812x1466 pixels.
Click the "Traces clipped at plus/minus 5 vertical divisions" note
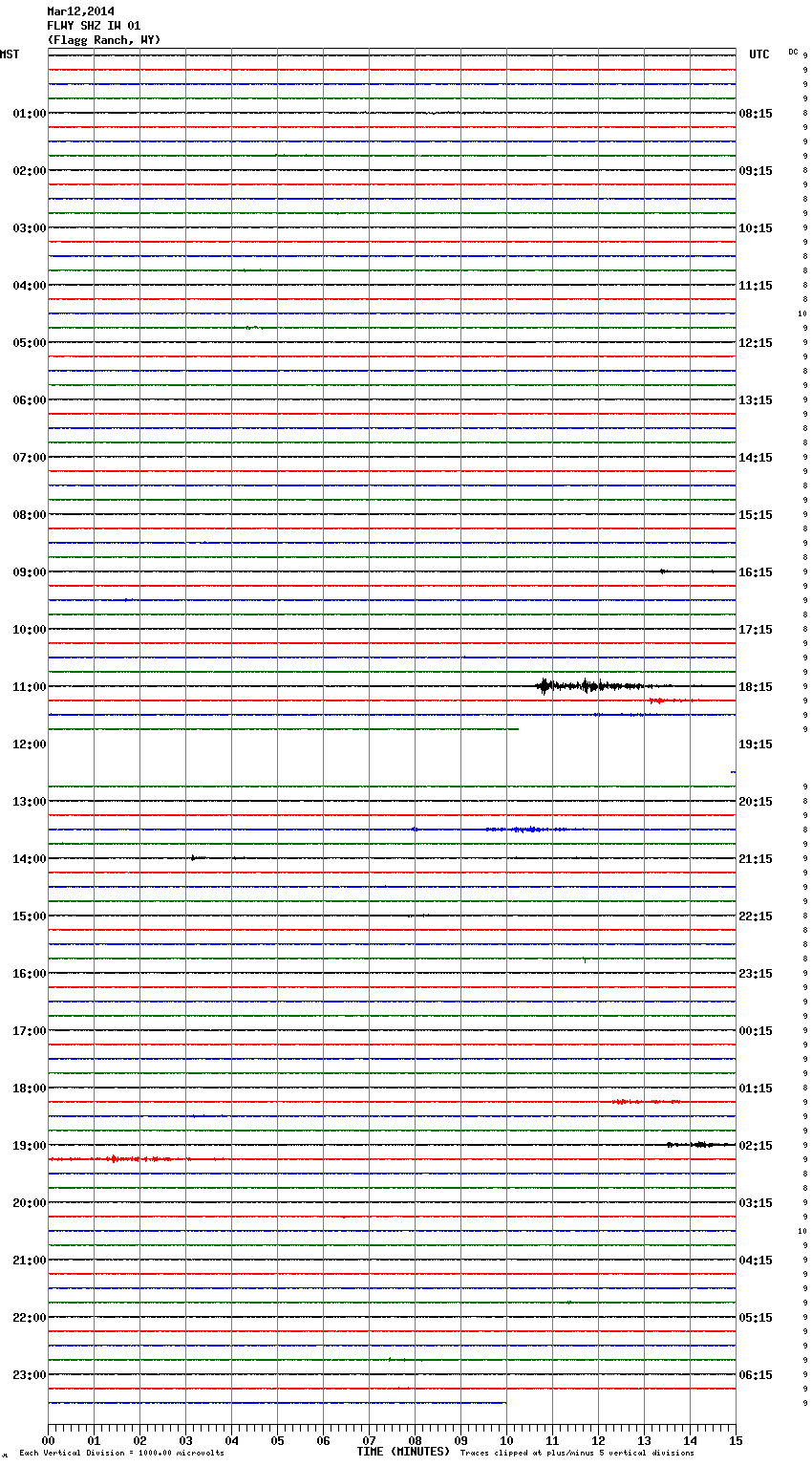click(577, 1453)
